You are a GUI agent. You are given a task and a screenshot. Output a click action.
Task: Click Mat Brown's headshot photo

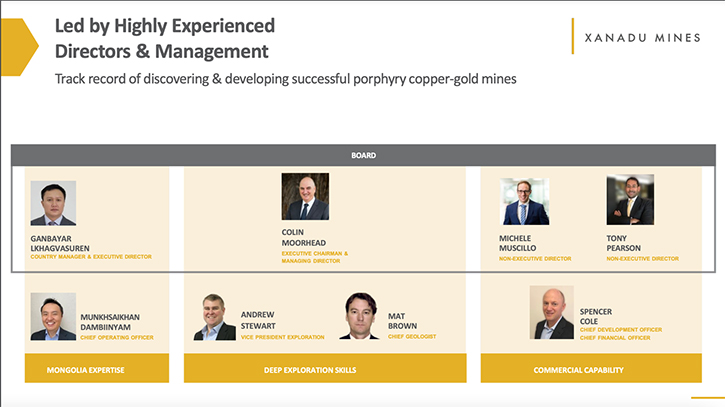coord(359,315)
